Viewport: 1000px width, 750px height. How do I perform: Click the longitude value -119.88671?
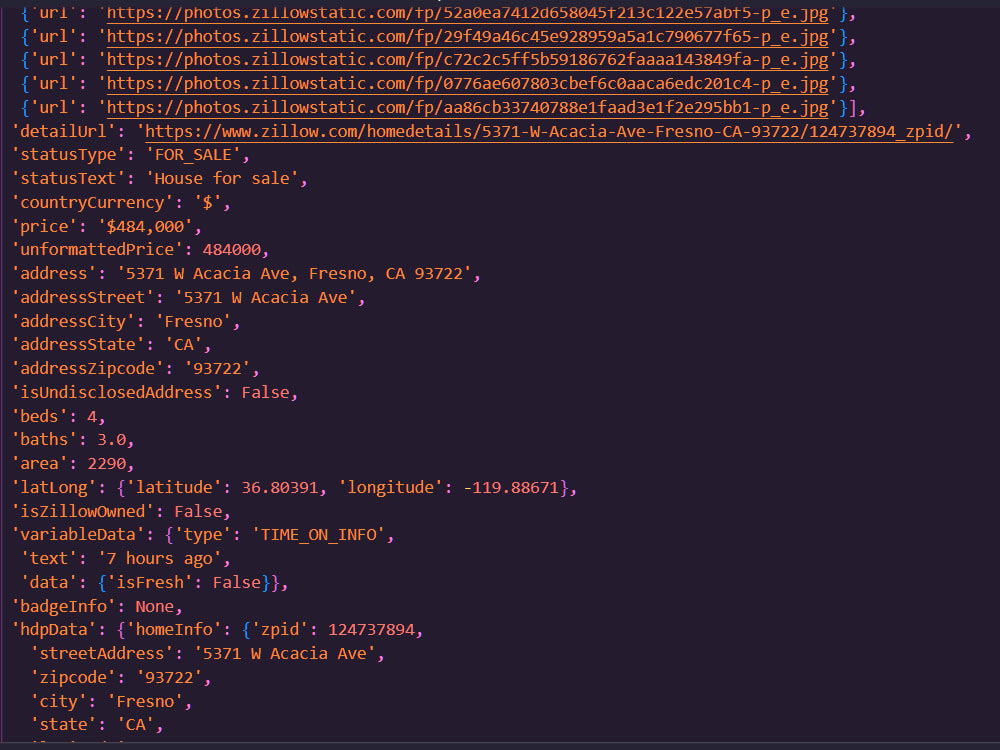point(511,488)
